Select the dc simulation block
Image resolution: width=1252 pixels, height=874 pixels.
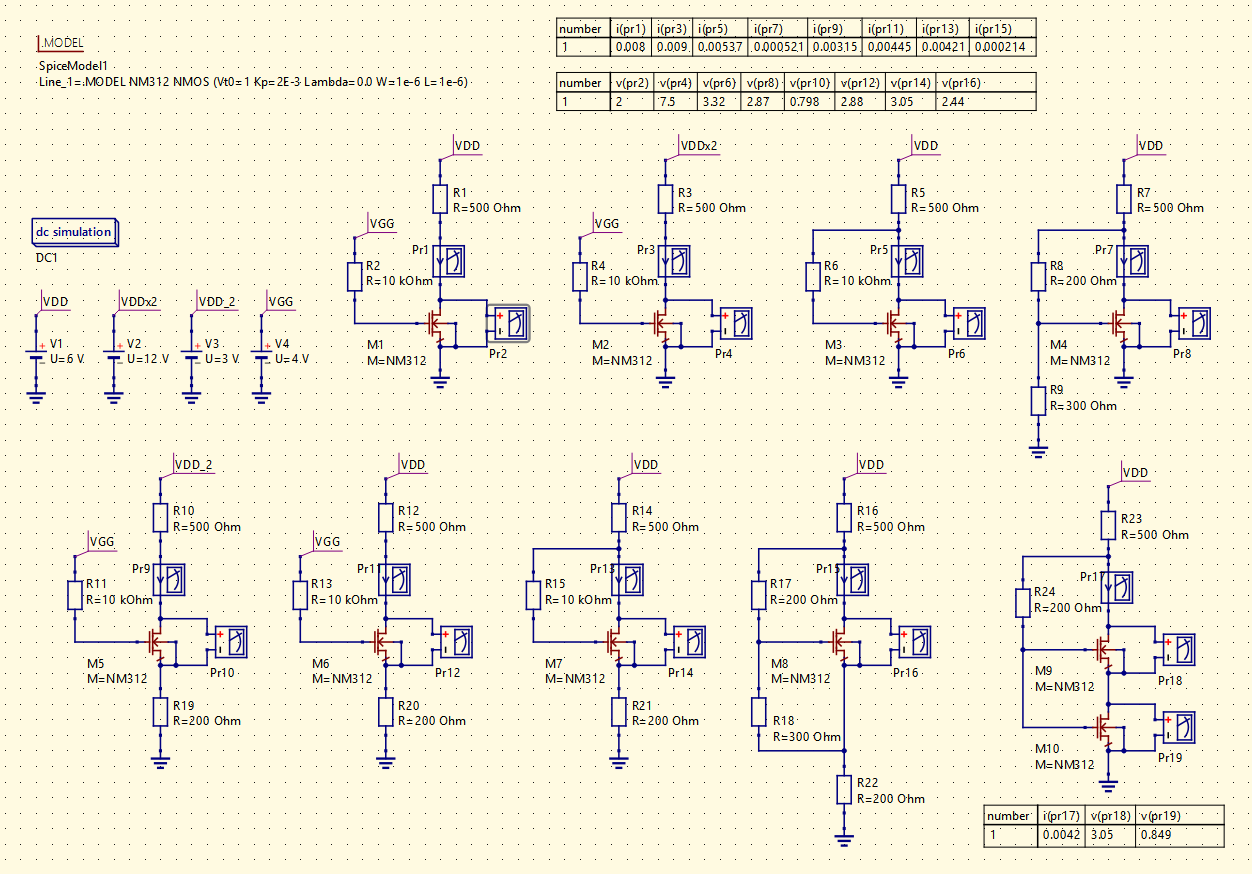[75, 232]
